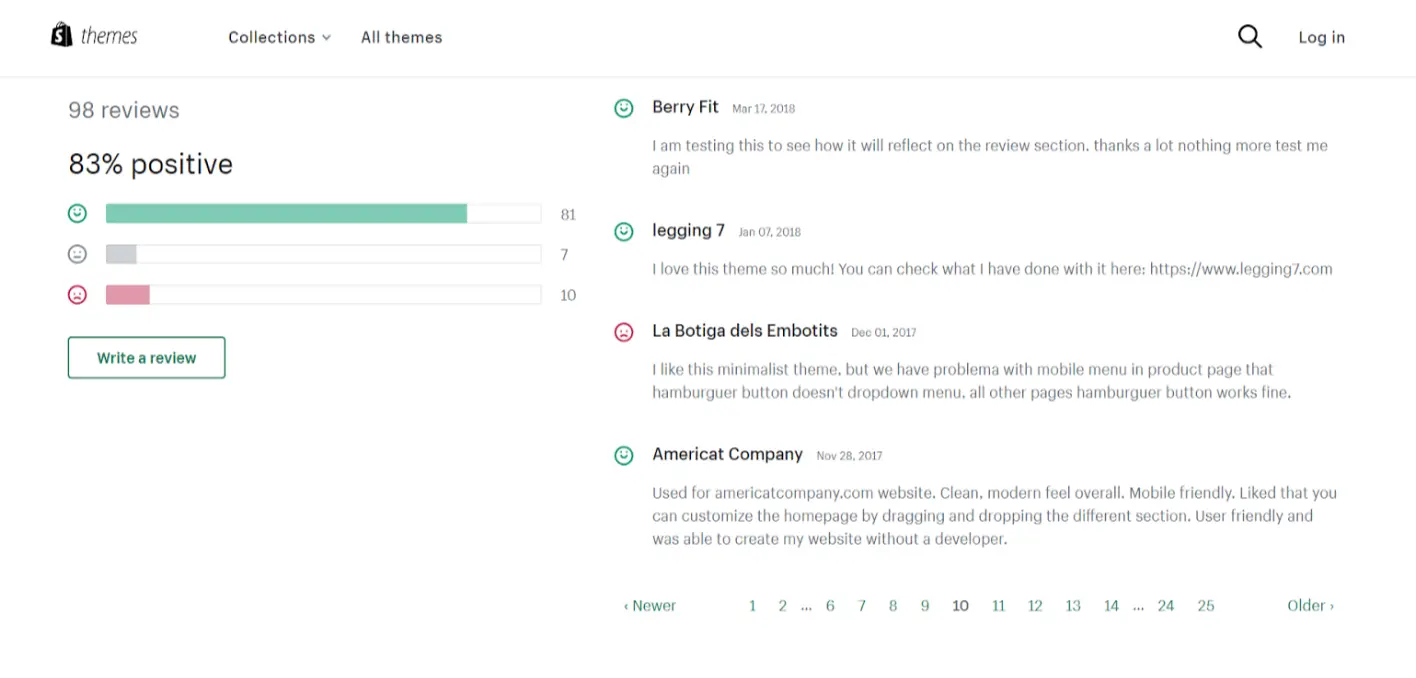Click the red sad face rating icon
Image resolution: width=1416 pixels, height=678 pixels.
[77, 295]
